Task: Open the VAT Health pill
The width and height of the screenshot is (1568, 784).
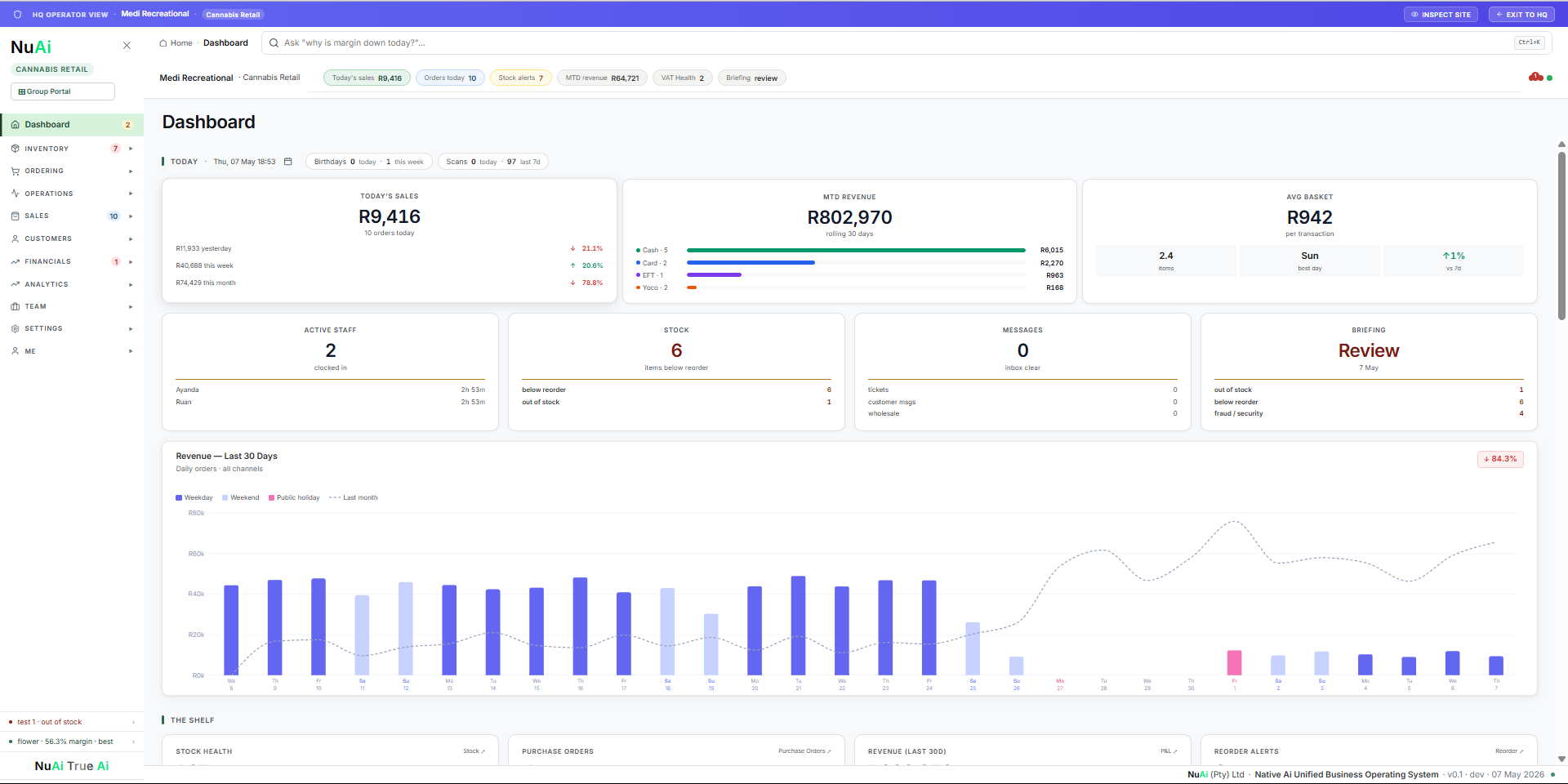Action: pos(683,78)
